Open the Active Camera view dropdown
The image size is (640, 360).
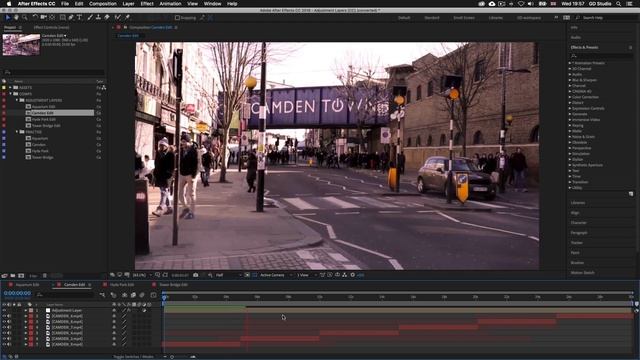276,275
